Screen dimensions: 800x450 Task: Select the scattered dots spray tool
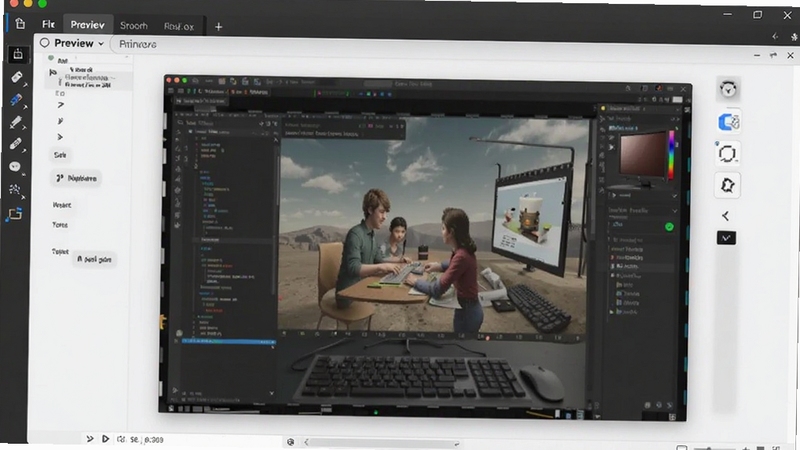[x=15, y=190]
